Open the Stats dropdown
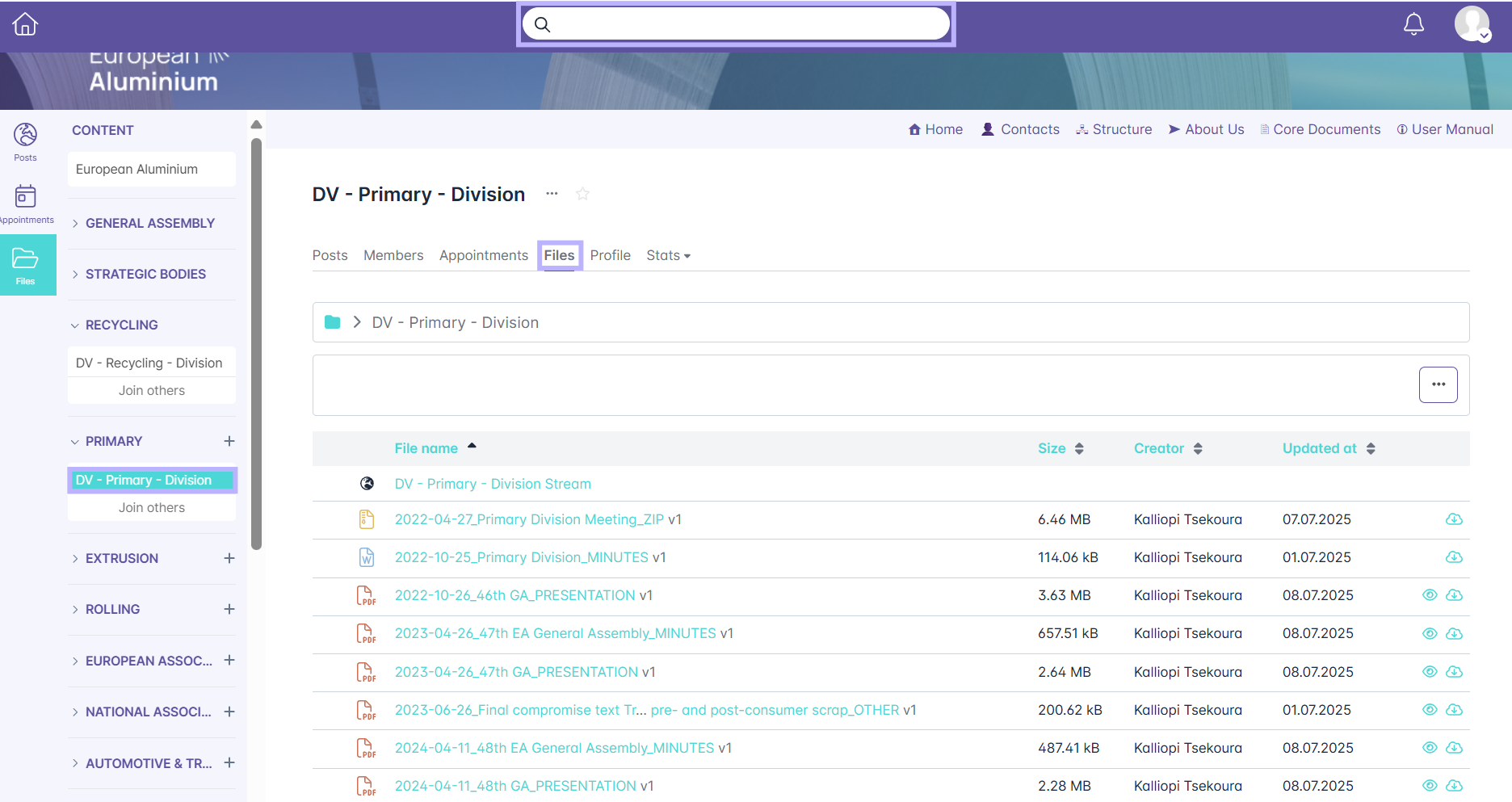This screenshot has height=802, width=1512. 668,255
